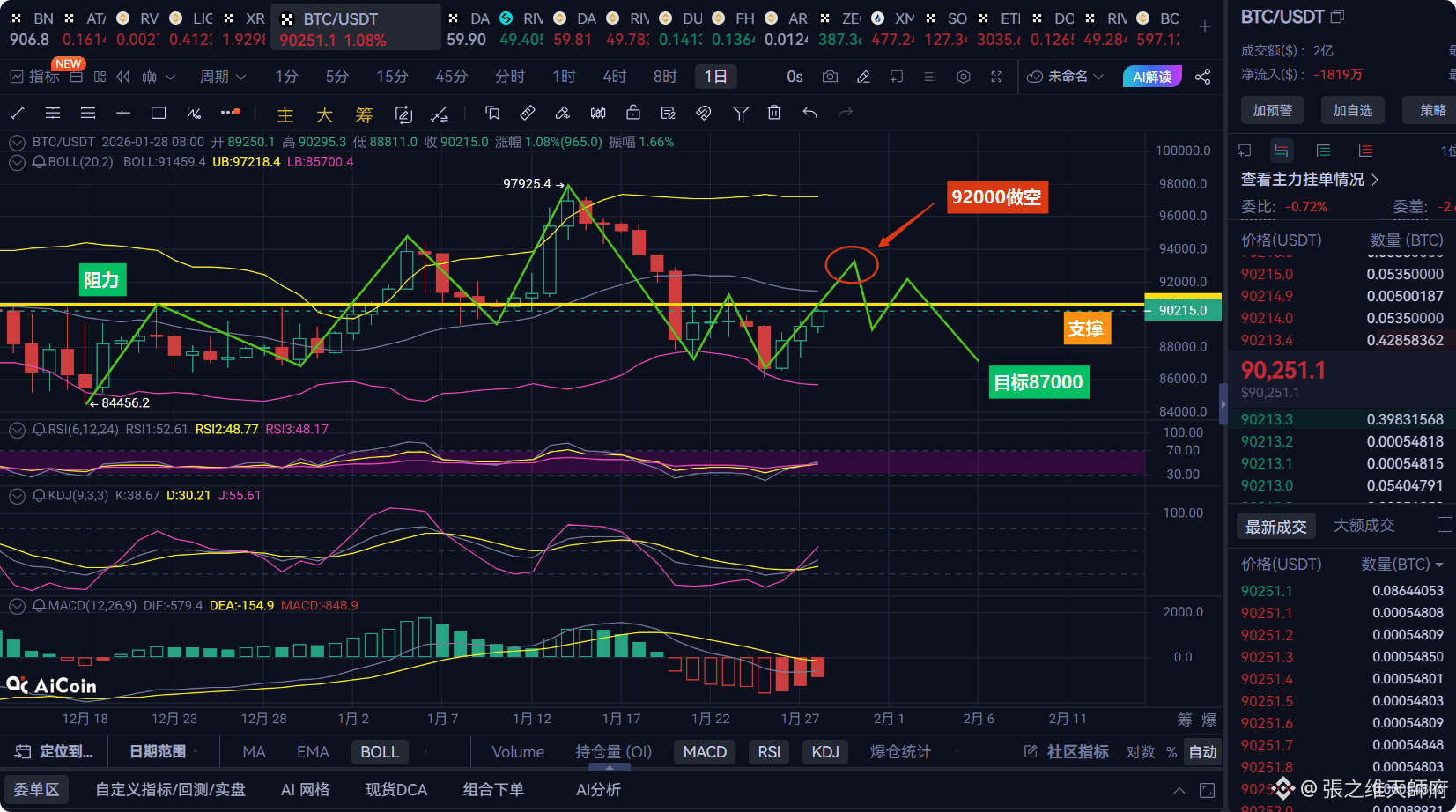
Task: Toggle the MA indicator
Action: click(x=254, y=751)
